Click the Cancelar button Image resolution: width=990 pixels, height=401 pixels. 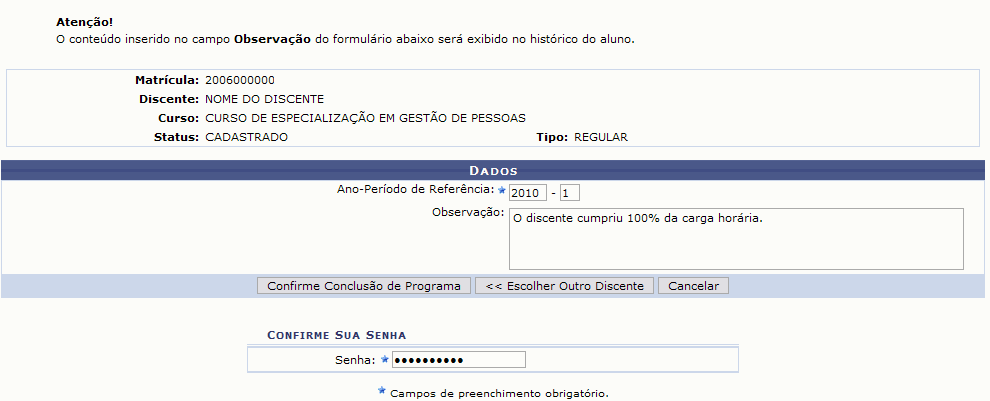(693, 286)
